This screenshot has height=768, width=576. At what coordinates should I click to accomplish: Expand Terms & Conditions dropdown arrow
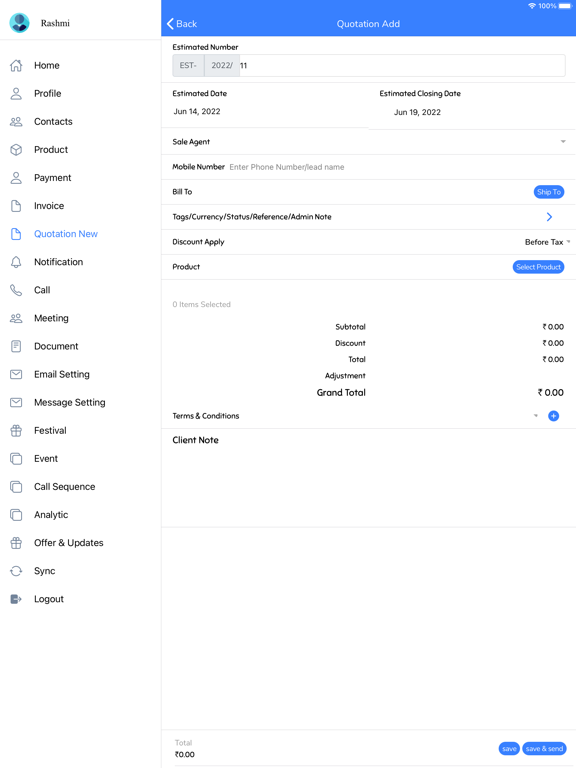click(x=536, y=416)
